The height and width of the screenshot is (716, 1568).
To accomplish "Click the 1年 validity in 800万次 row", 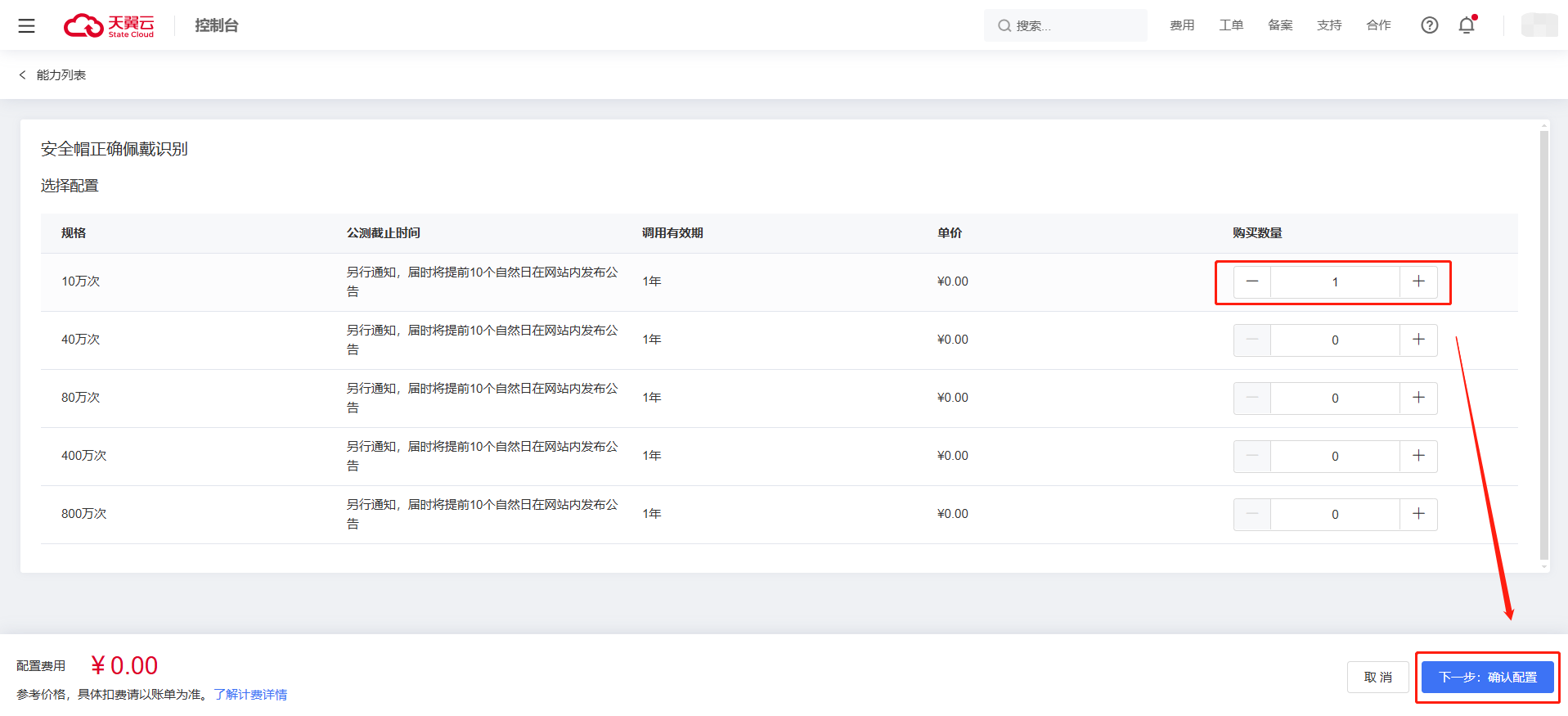I will coord(651,514).
